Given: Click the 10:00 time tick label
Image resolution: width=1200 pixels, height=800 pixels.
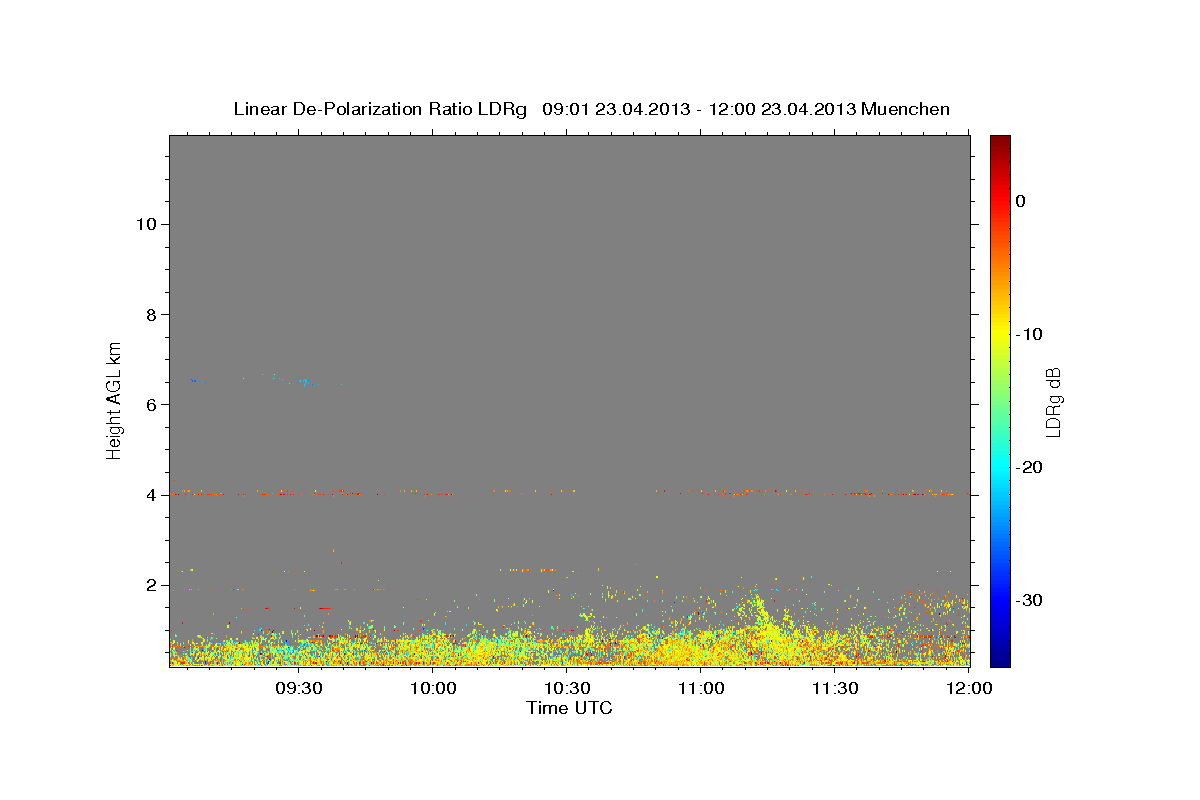Looking at the screenshot, I should (x=433, y=688).
